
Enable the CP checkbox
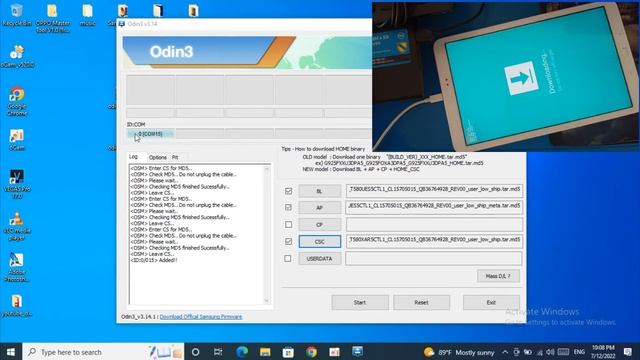(289, 224)
